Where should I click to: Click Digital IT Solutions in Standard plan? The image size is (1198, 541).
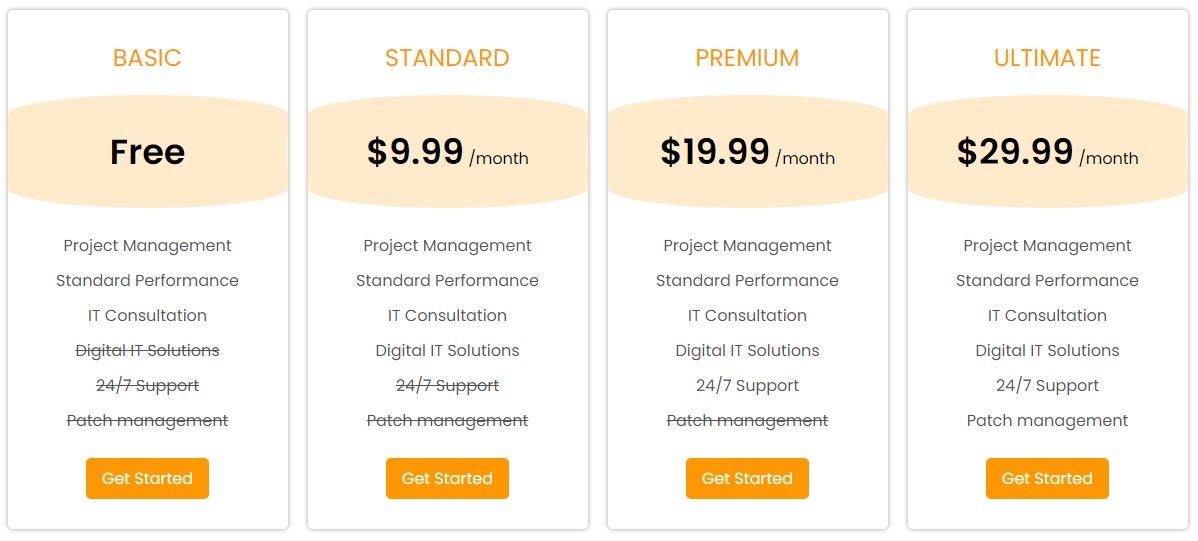[447, 351]
